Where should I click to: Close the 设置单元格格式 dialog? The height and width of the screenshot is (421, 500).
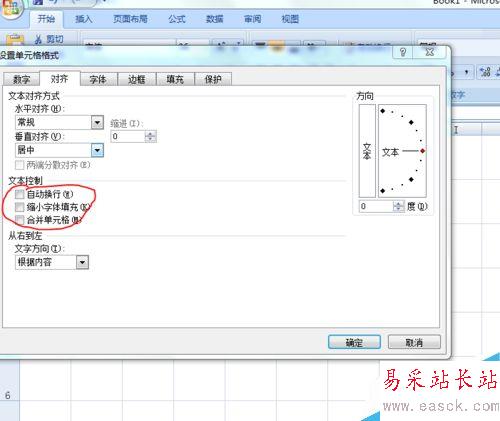pyautogui.click(x=430, y=52)
